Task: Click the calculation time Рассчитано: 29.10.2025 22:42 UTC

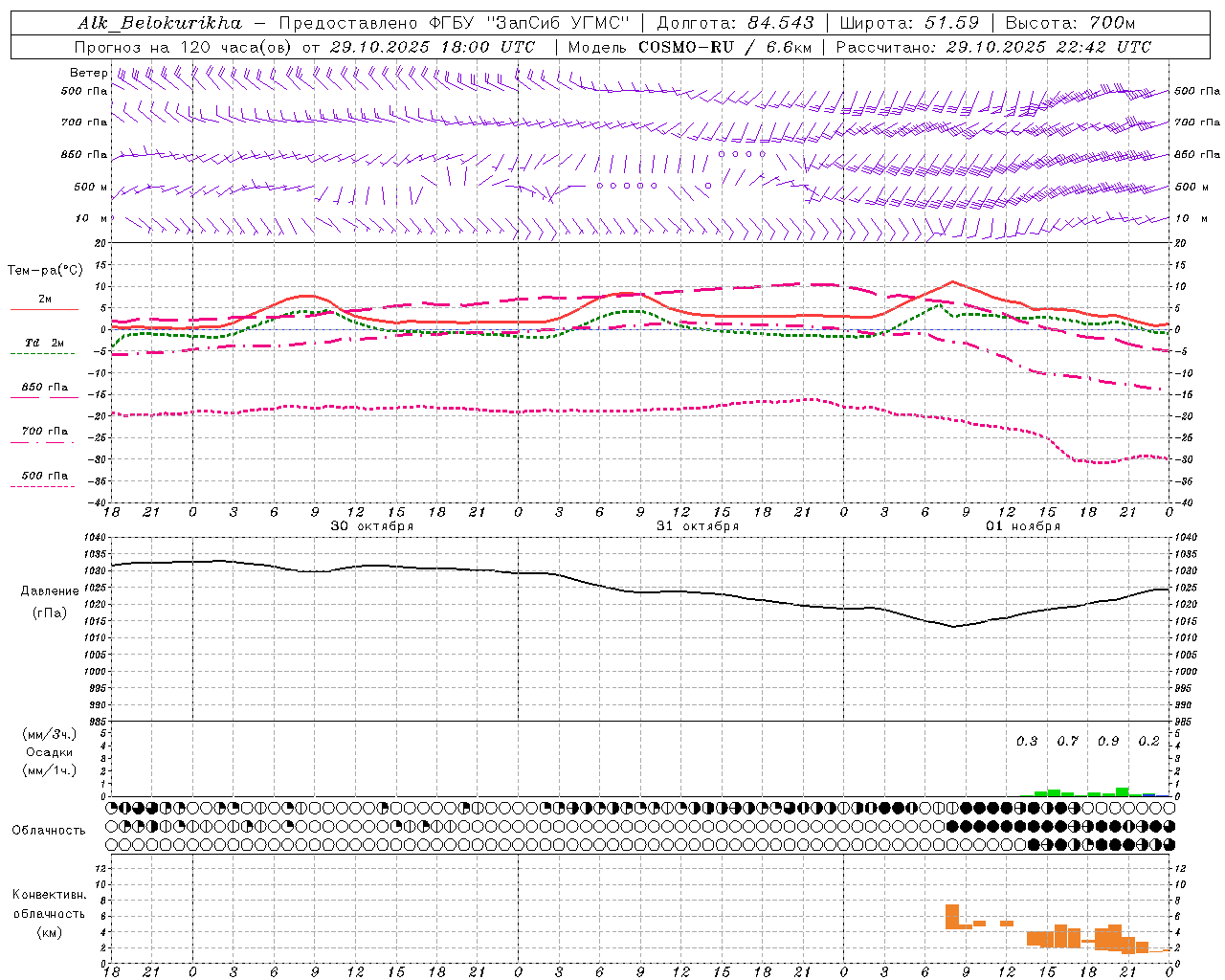Action: 993,47
